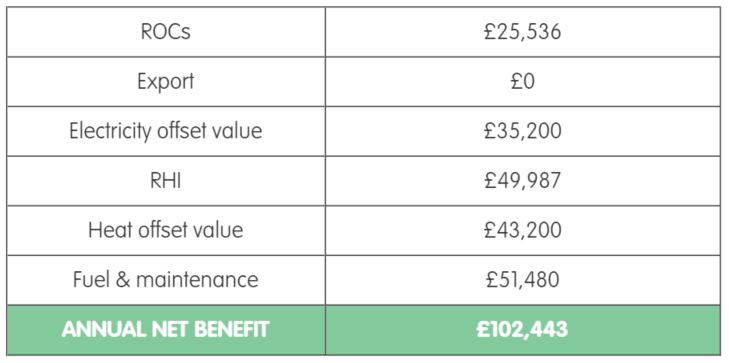Click the ROCs row label
This screenshot has width=729, height=363.
166,32
